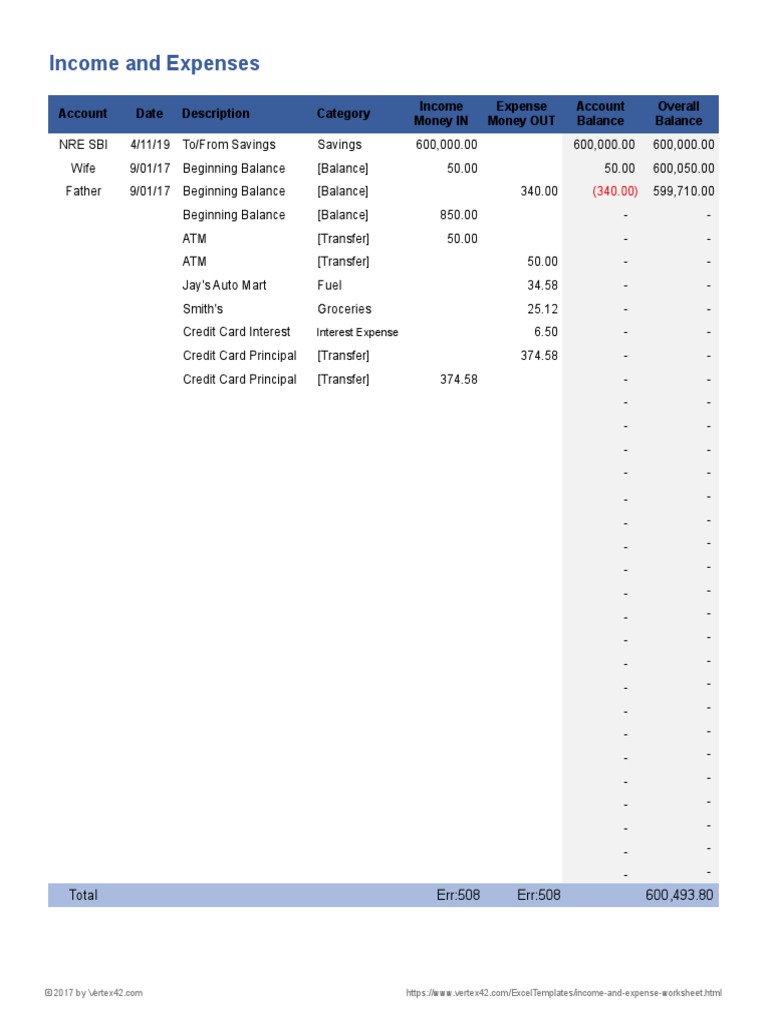The image size is (768, 1024).
Task: Click Account Balance 50.00 in Wife row
Action: 619,168
